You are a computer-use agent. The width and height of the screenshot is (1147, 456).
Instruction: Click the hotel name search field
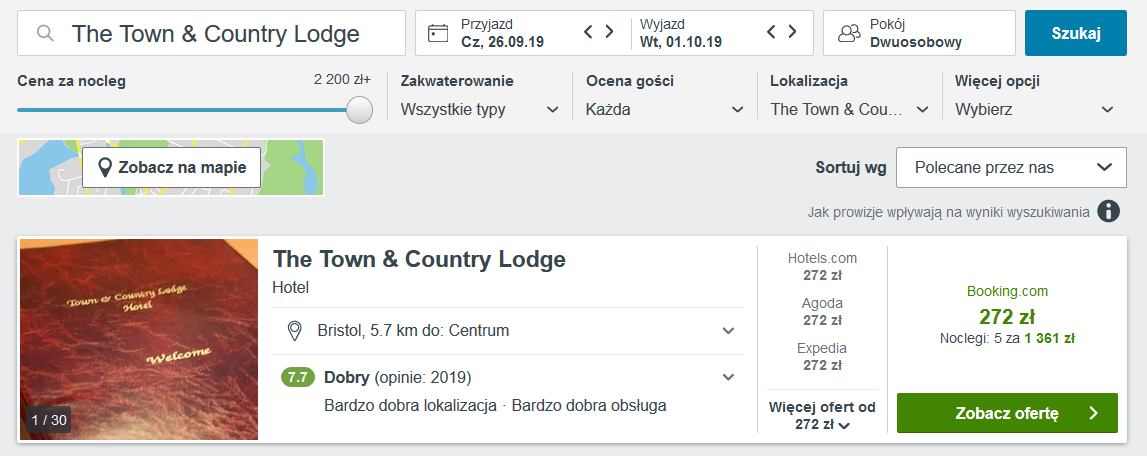coord(211,33)
